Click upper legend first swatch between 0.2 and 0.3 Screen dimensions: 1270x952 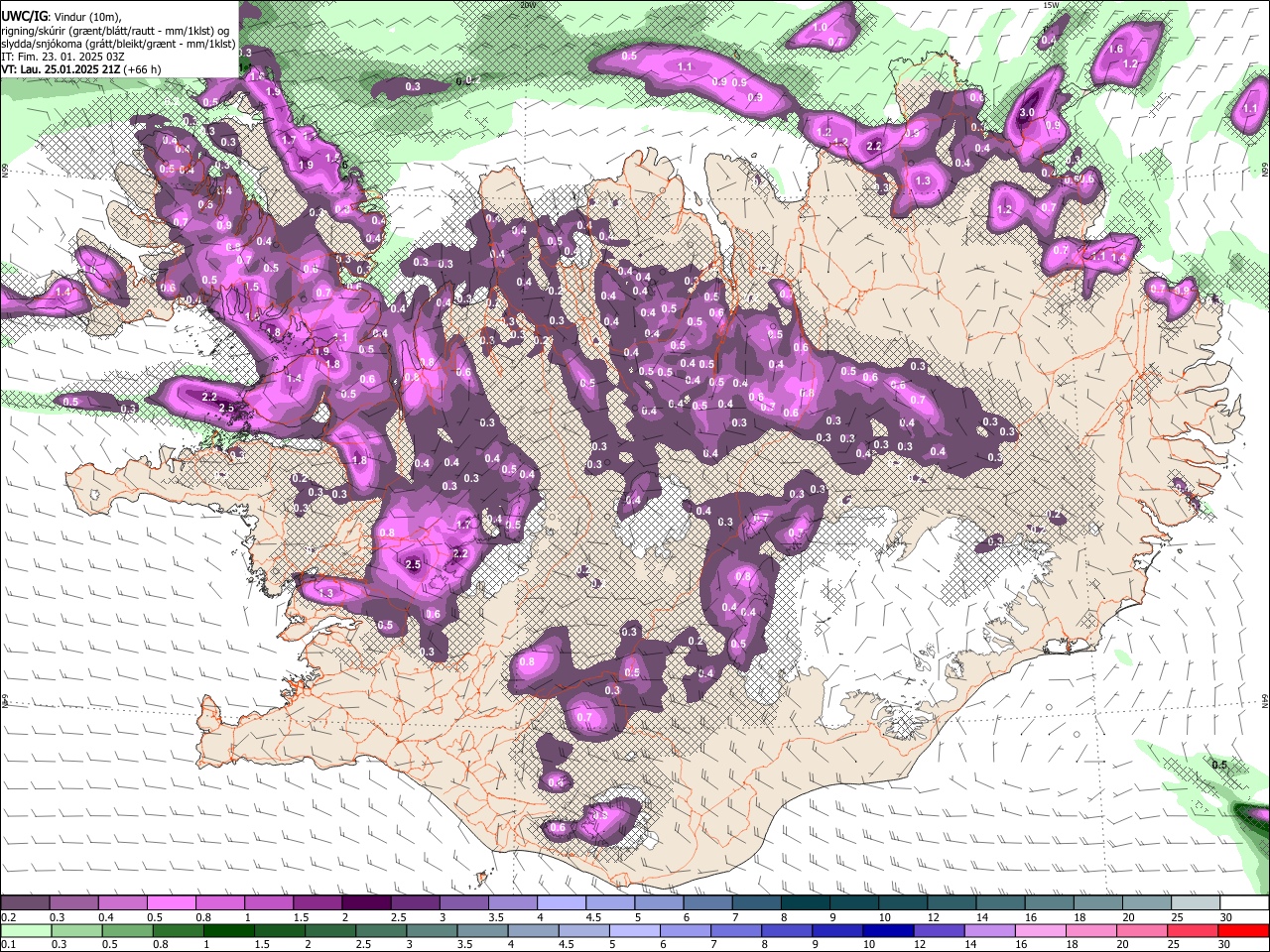(x=25, y=903)
